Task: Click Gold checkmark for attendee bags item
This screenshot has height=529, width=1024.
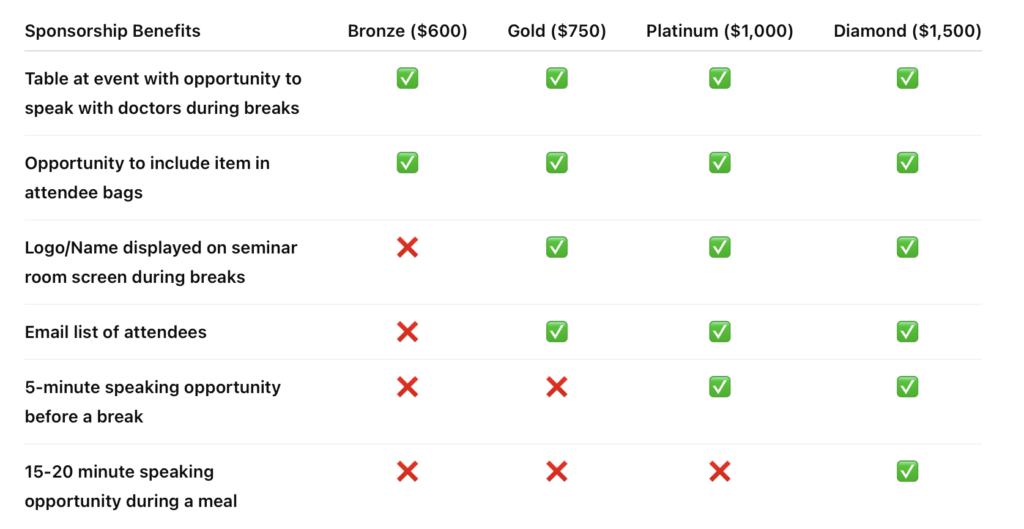Action: pyautogui.click(x=556, y=163)
